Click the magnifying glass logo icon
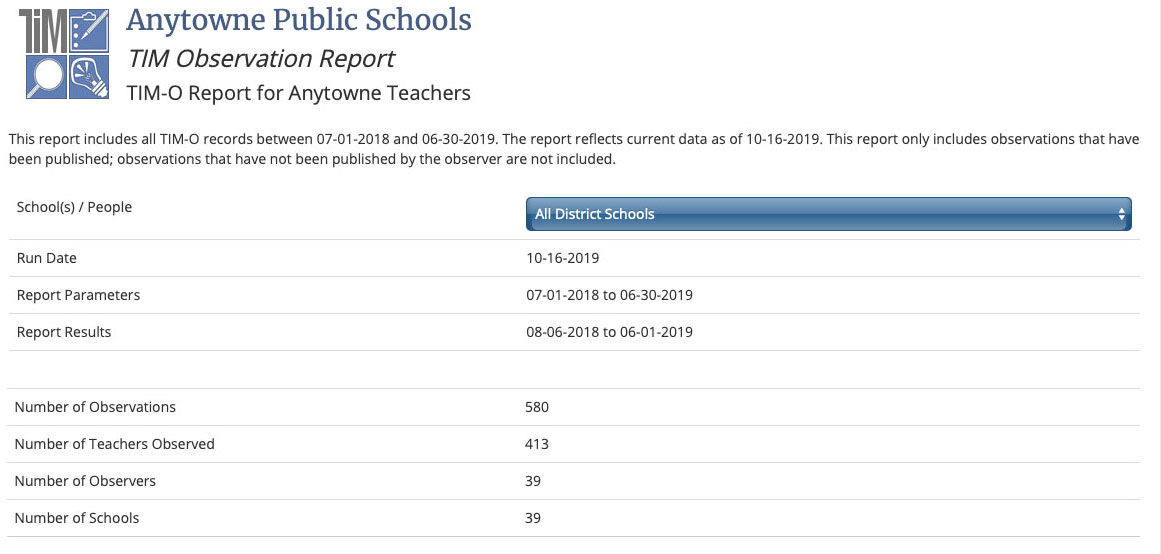Image resolution: width=1161 pixels, height=554 pixels. [45, 77]
